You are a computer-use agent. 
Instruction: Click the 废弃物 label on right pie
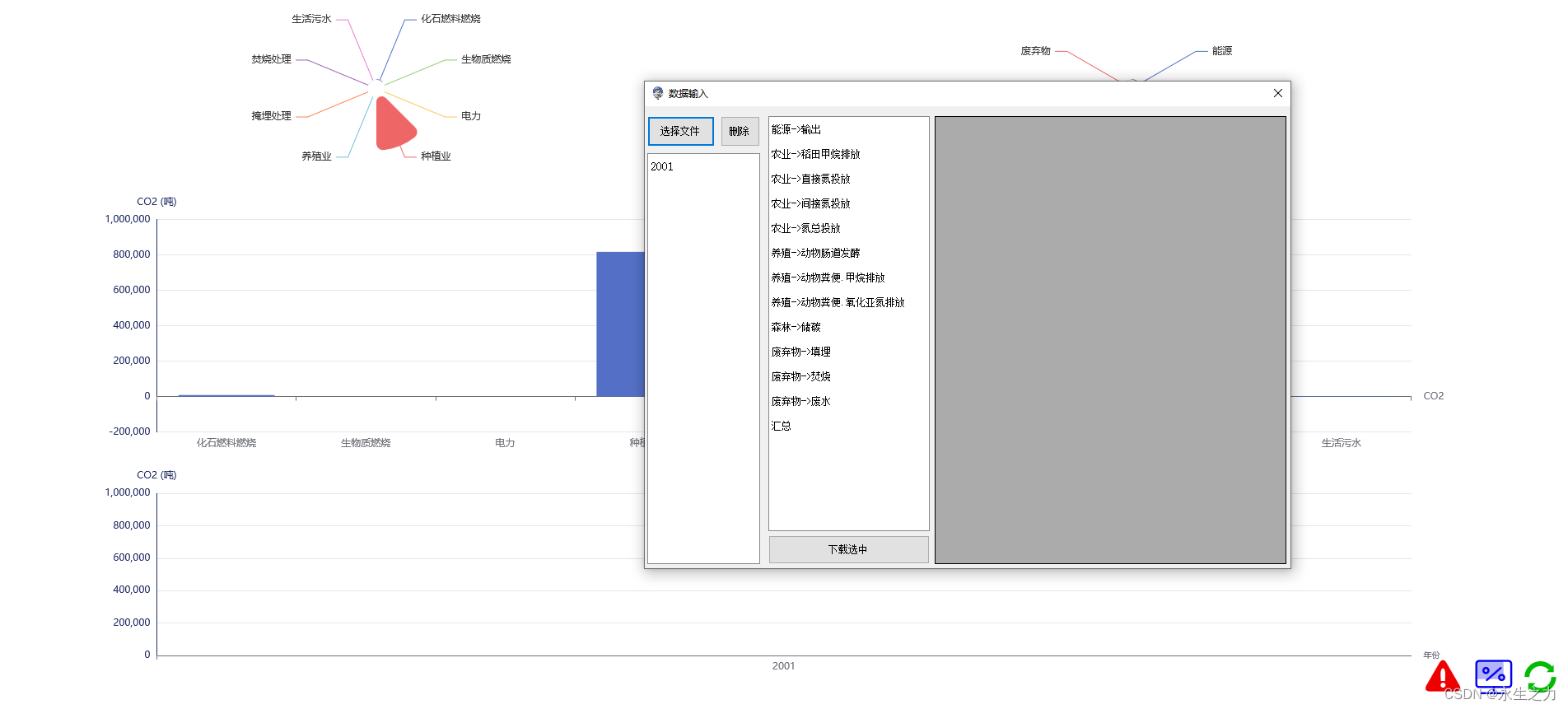(1035, 51)
